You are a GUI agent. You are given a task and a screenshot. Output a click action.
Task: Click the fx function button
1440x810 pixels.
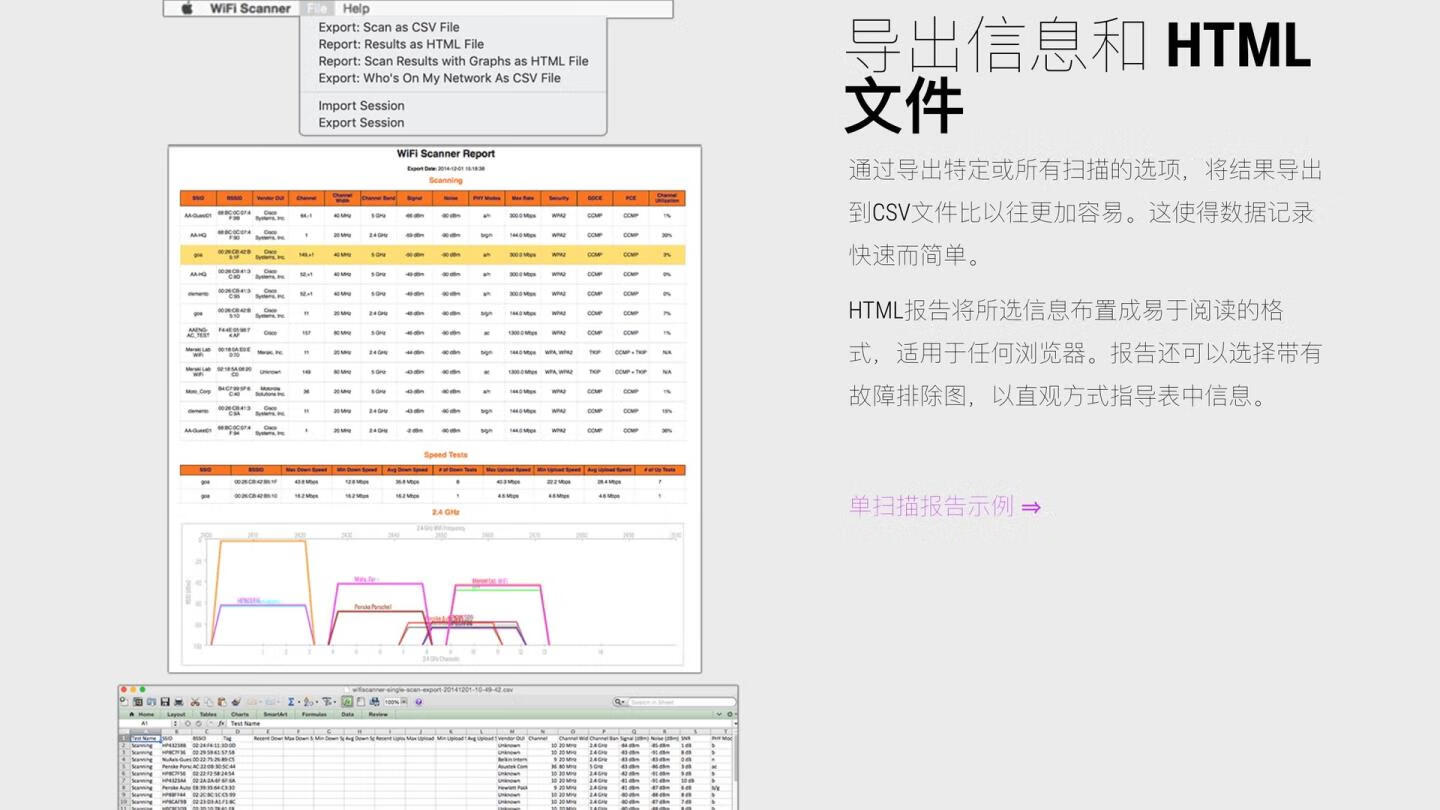[221, 723]
